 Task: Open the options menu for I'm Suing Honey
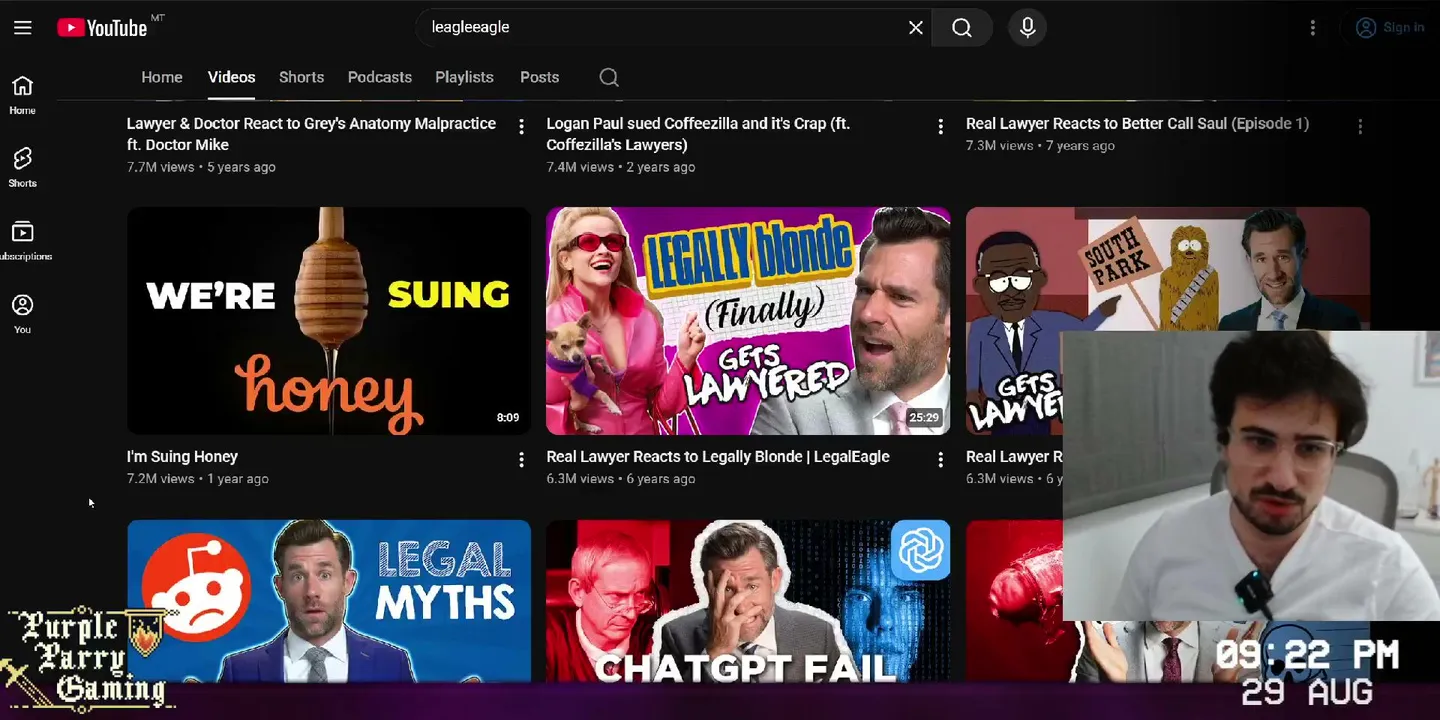521,460
